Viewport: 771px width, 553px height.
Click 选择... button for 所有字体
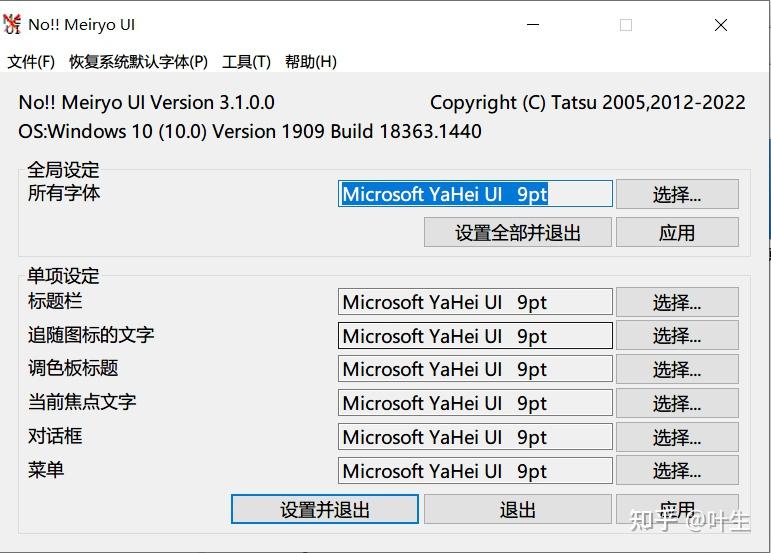click(677, 194)
